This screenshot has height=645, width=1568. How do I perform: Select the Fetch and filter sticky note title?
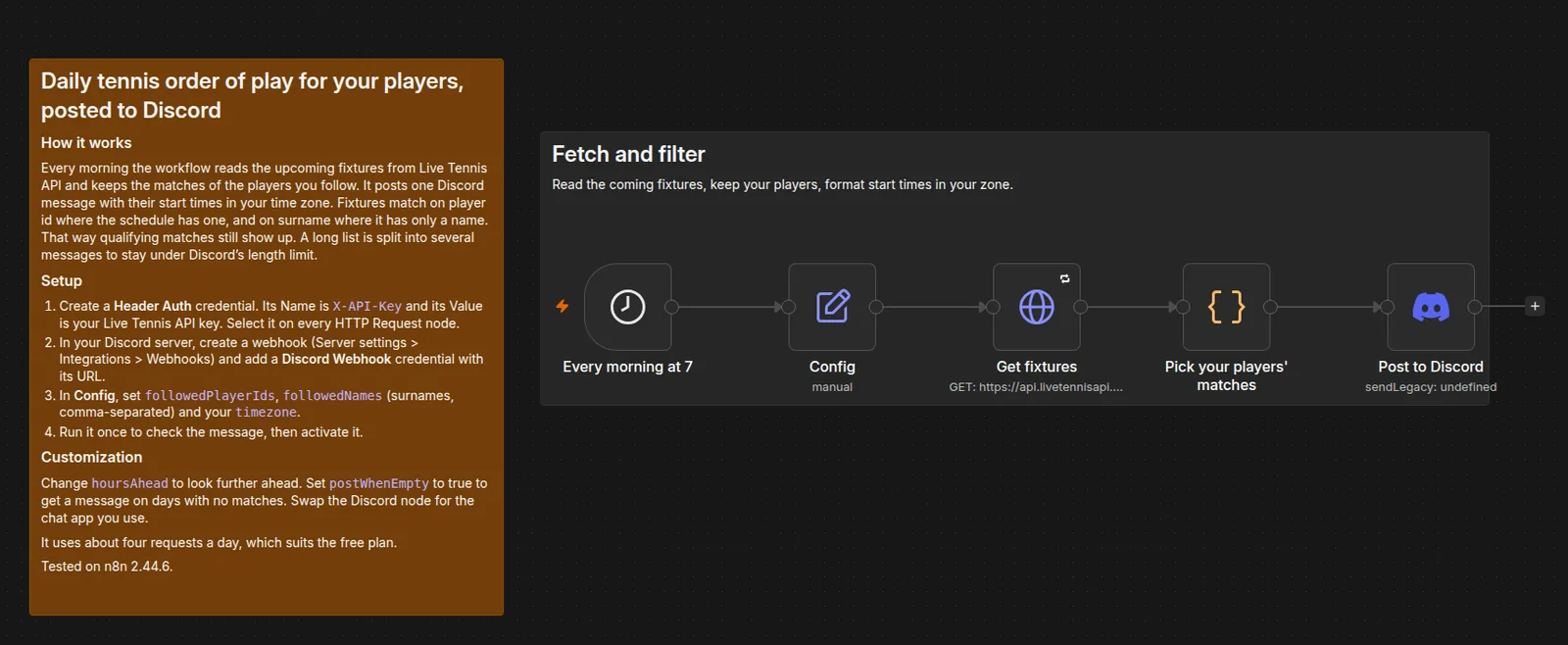628,154
